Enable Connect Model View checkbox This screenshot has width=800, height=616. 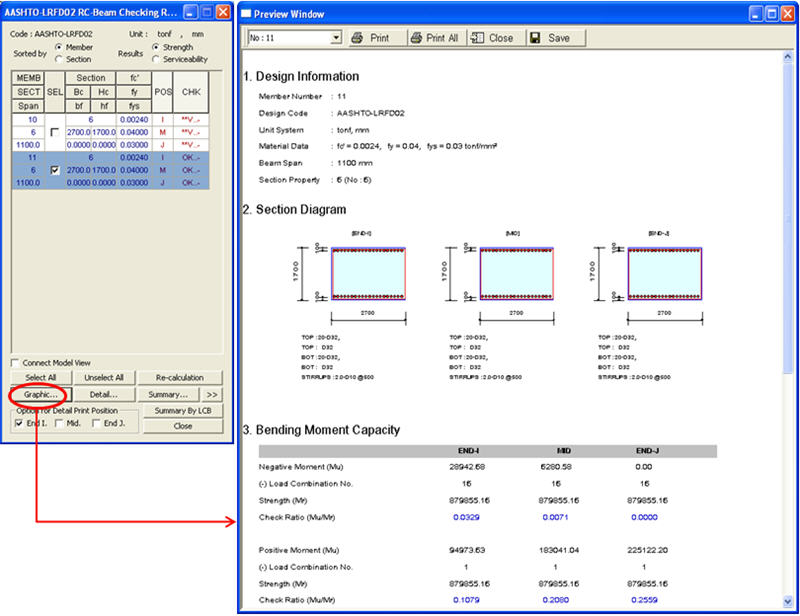(x=15, y=362)
